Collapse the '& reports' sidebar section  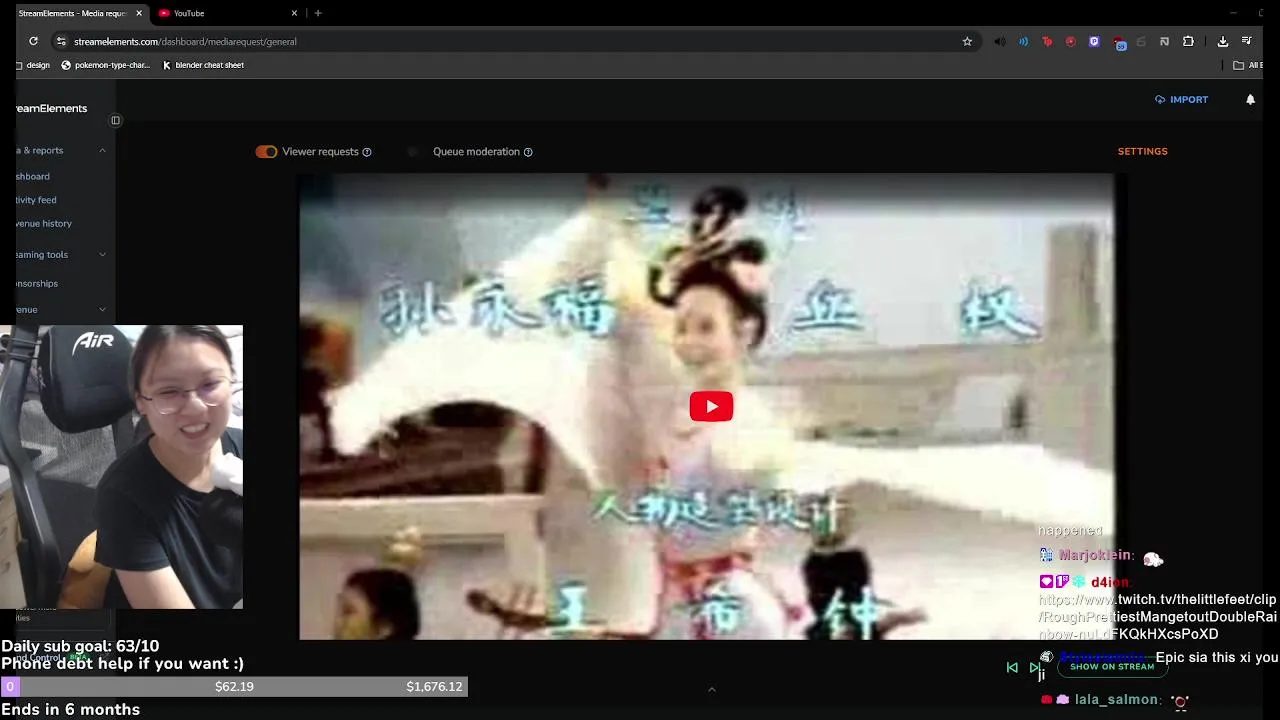(x=102, y=150)
